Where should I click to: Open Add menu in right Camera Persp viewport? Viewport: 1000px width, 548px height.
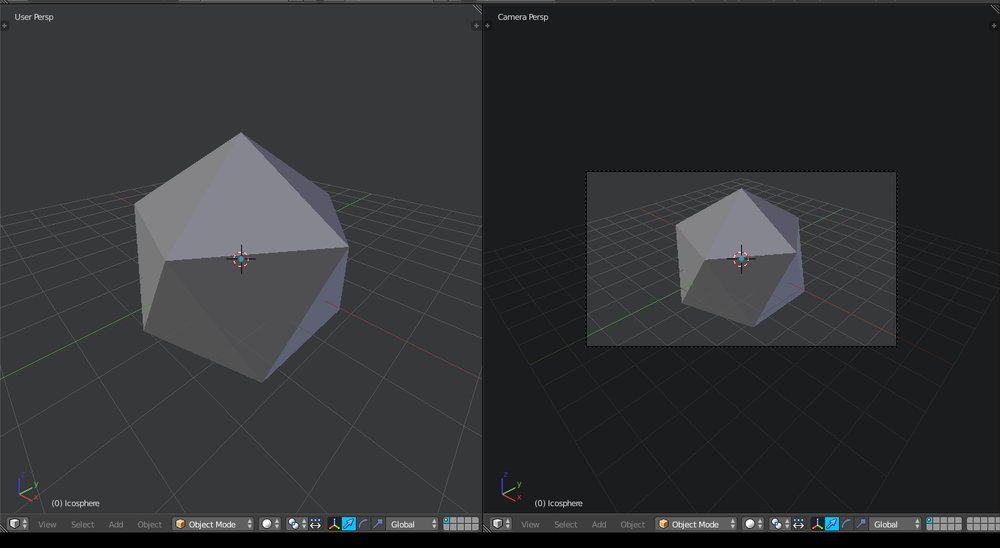point(599,524)
